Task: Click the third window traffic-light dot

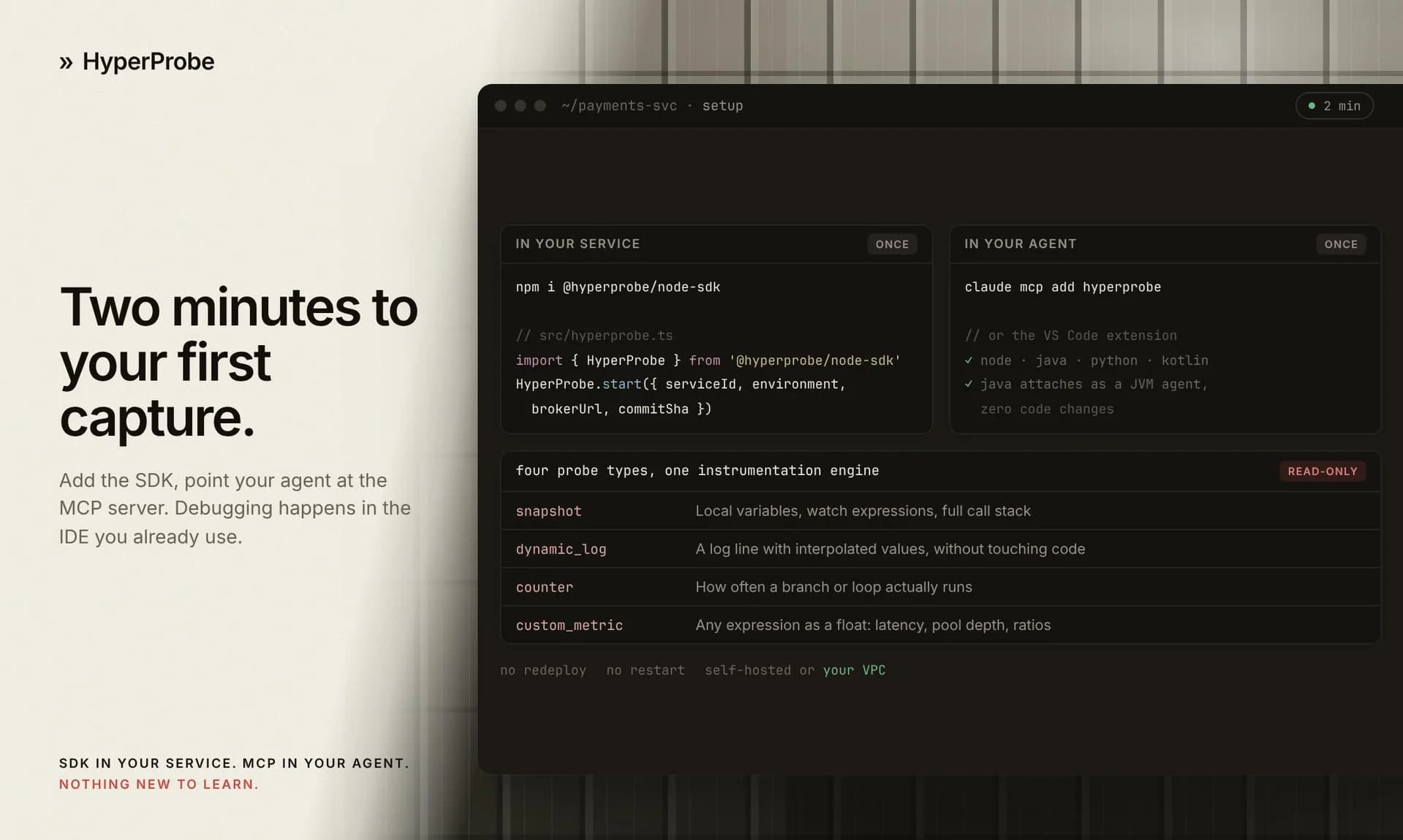Action: pyautogui.click(x=540, y=106)
